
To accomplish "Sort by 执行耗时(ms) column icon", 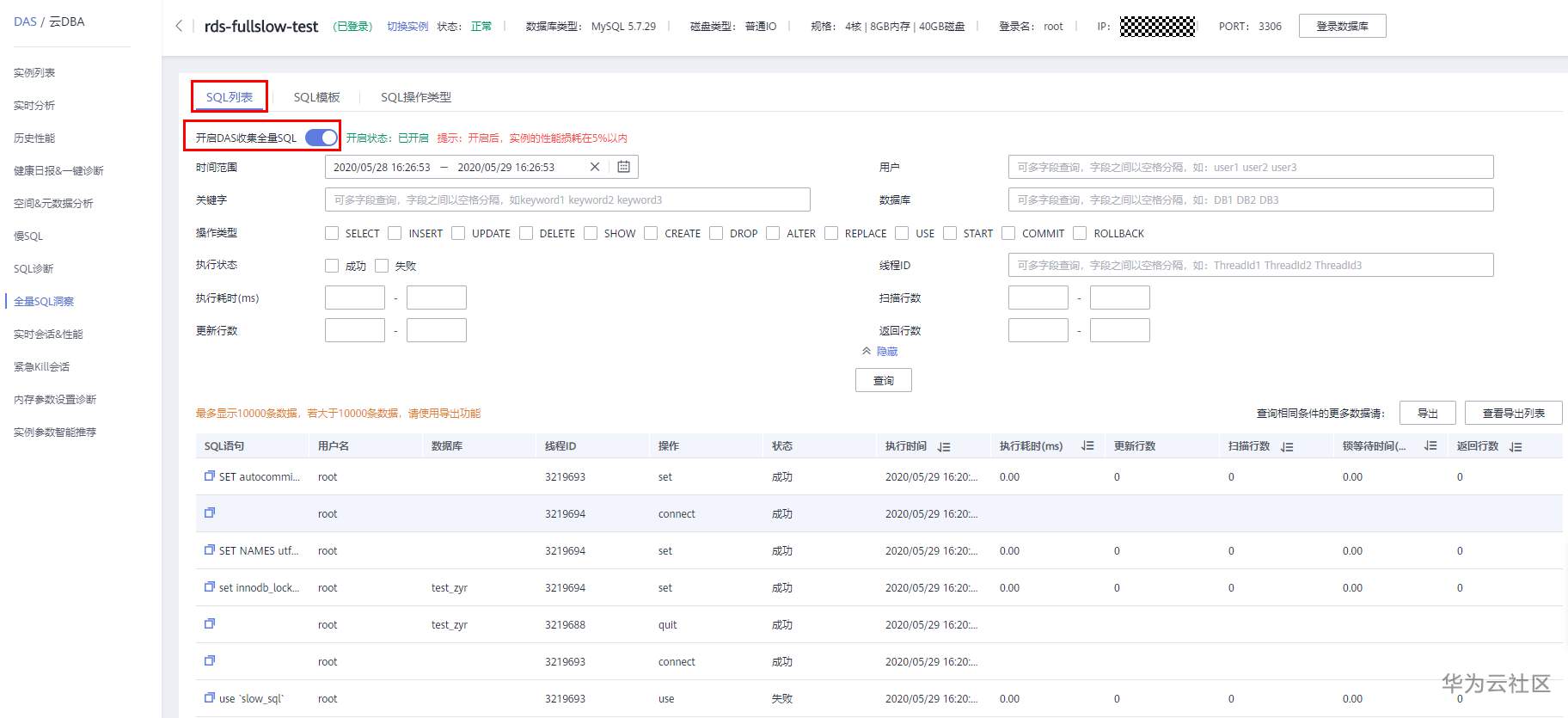I will 1087,446.
